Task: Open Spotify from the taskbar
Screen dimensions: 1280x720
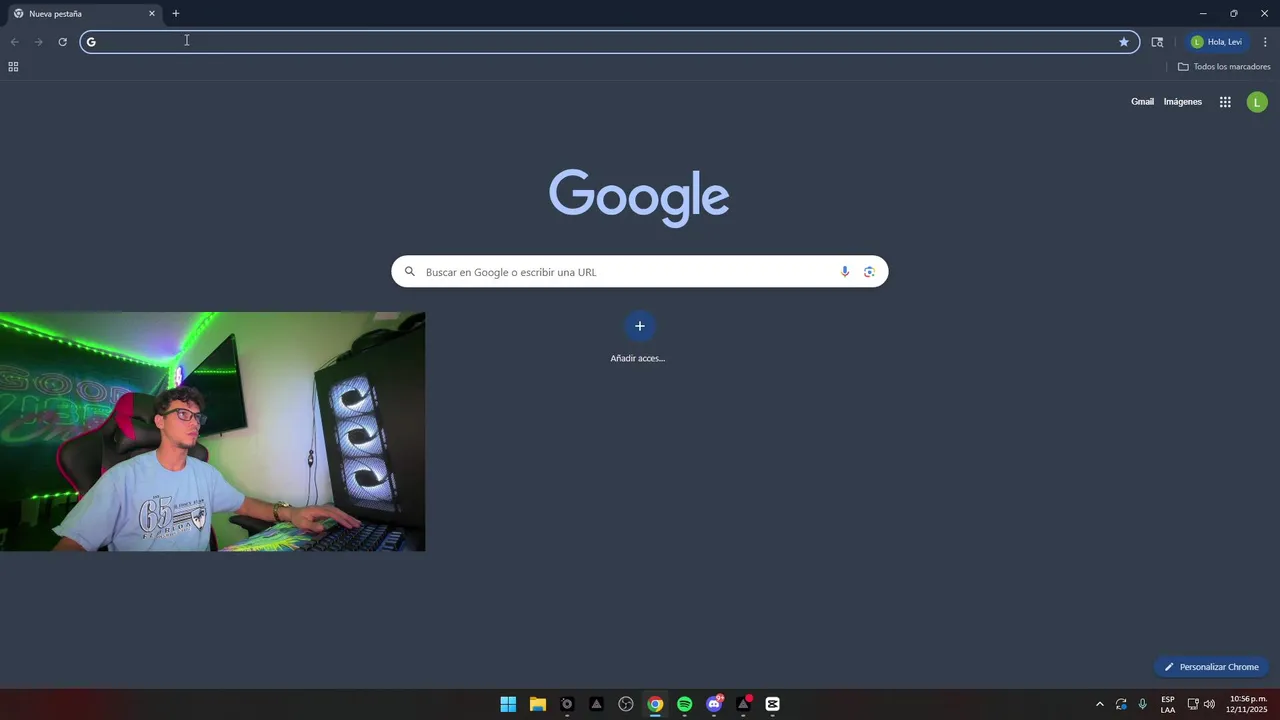Action: click(x=684, y=704)
